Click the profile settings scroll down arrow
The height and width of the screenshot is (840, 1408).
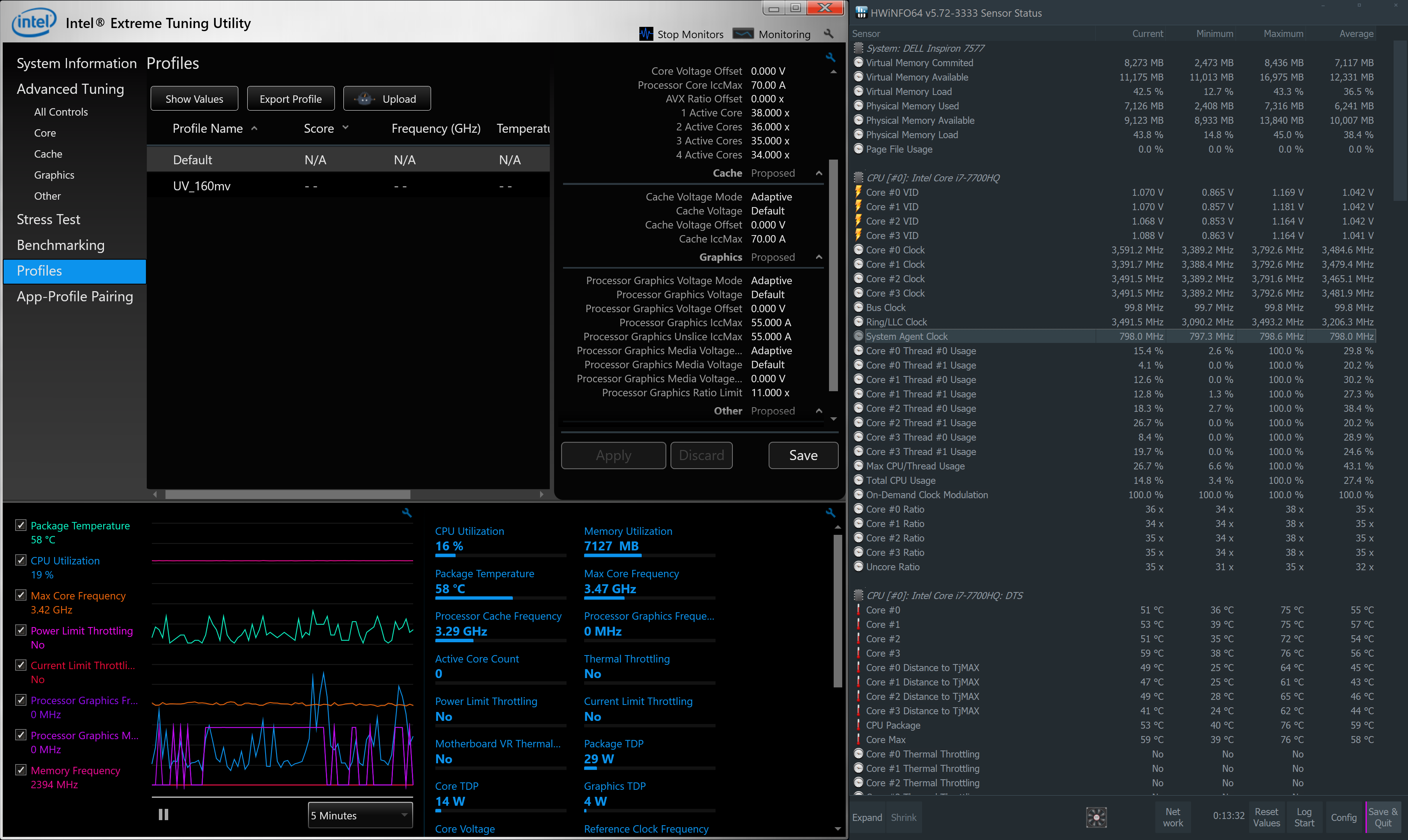tap(833, 419)
